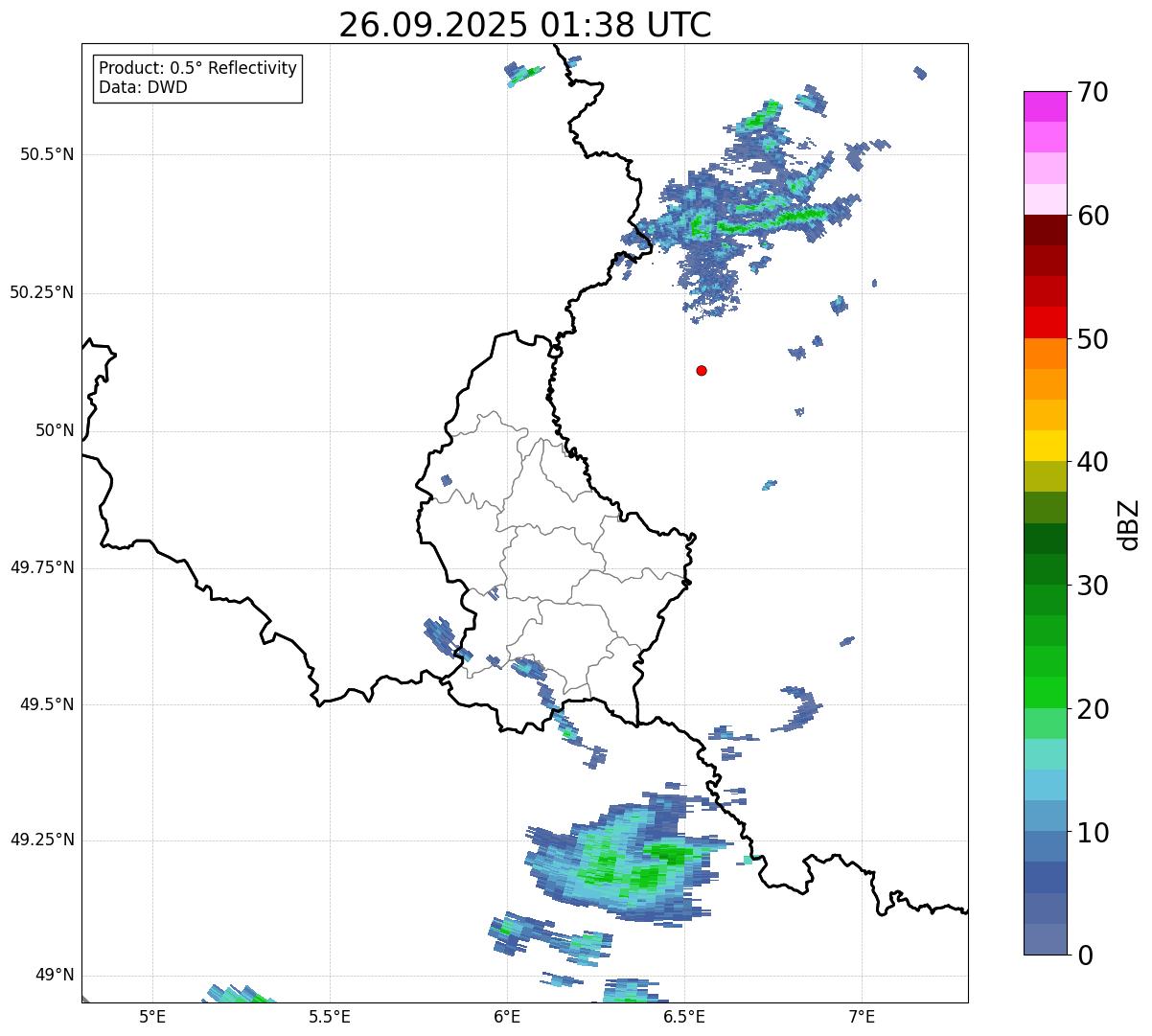The width and height of the screenshot is (1152, 1036).
Task: Click the bright green colorbar swatch above 20
Action: click(1045, 692)
